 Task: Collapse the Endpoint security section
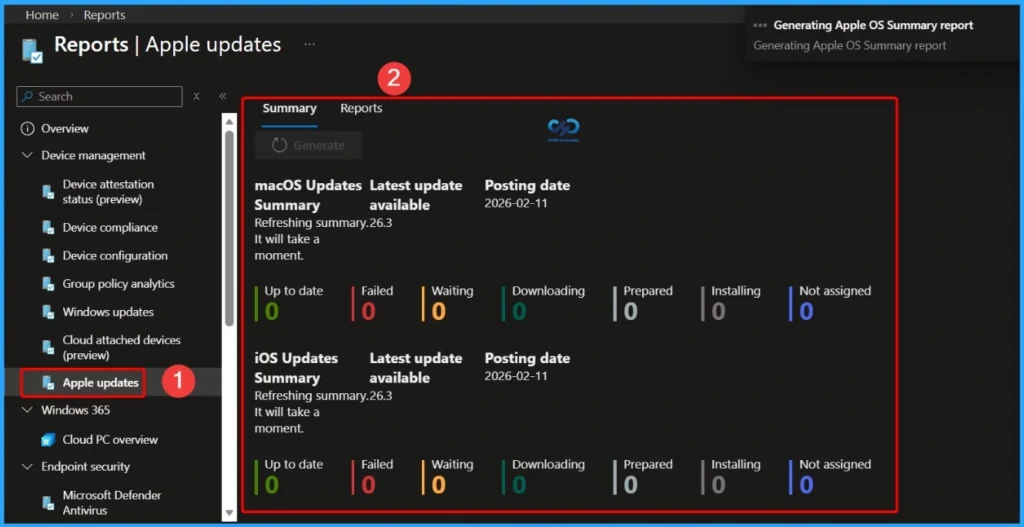coord(27,466)
